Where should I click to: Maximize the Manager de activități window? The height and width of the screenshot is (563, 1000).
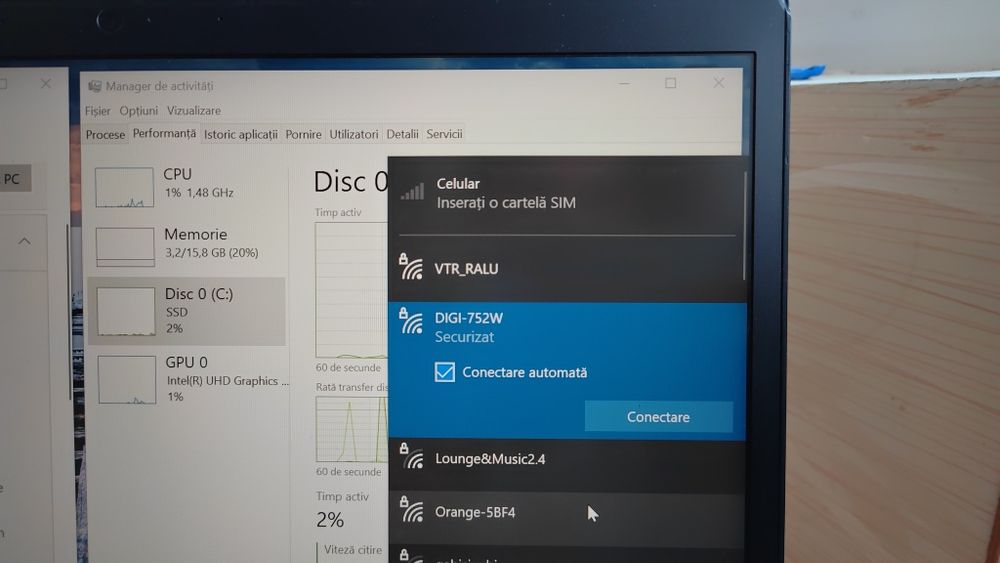(670, 83)
